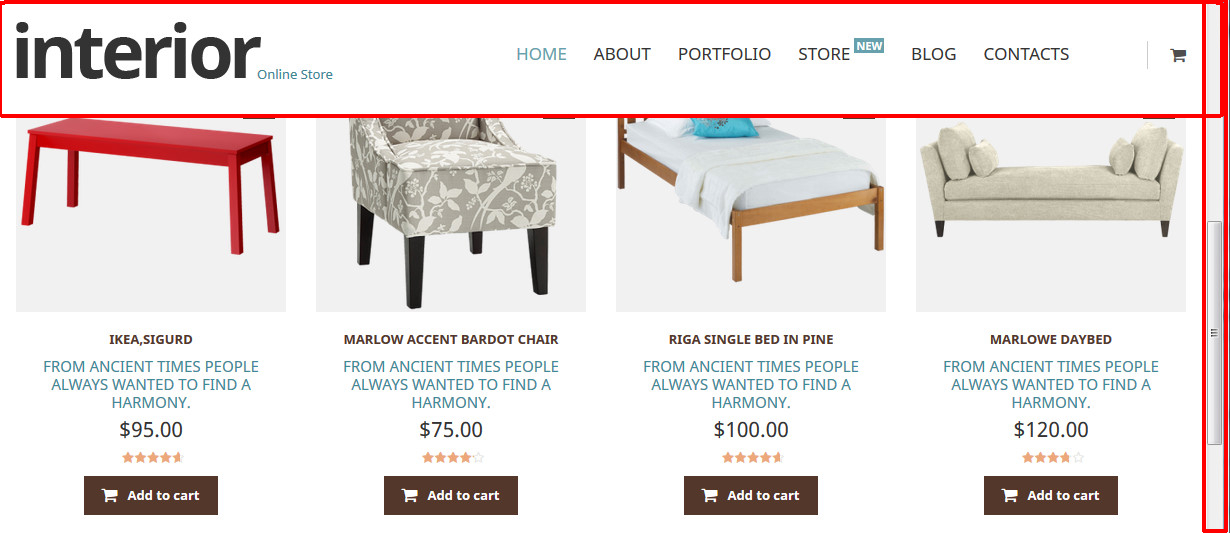Add Riga Single Bed in Pine to cart
Image resolution: width=1230 pixels, height=533 pixels.
(751, 495)
